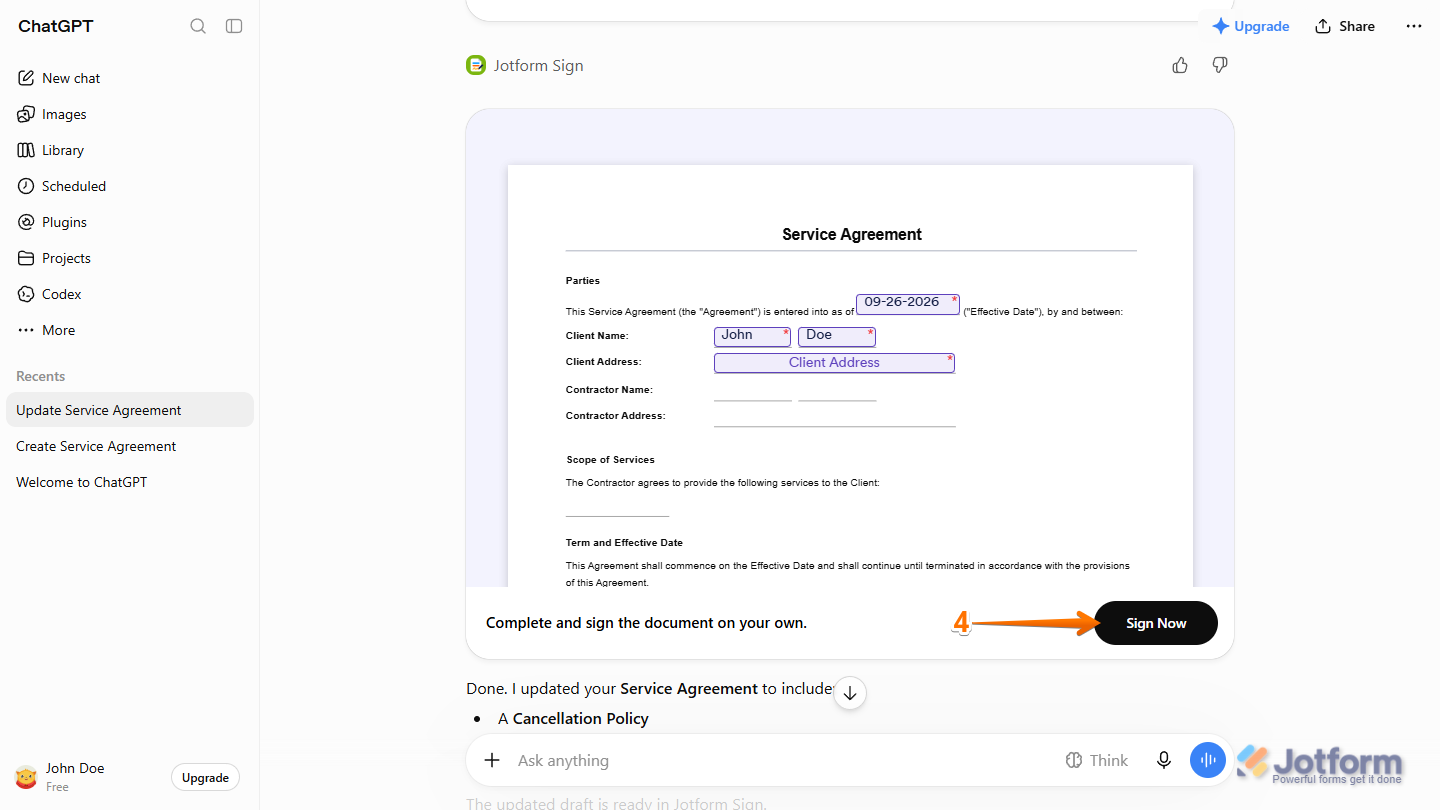The image size is (1440, 810).
Task: Open Welcome to ChatGPT chat
Action: pyautogui.click(x=130, y=482)
